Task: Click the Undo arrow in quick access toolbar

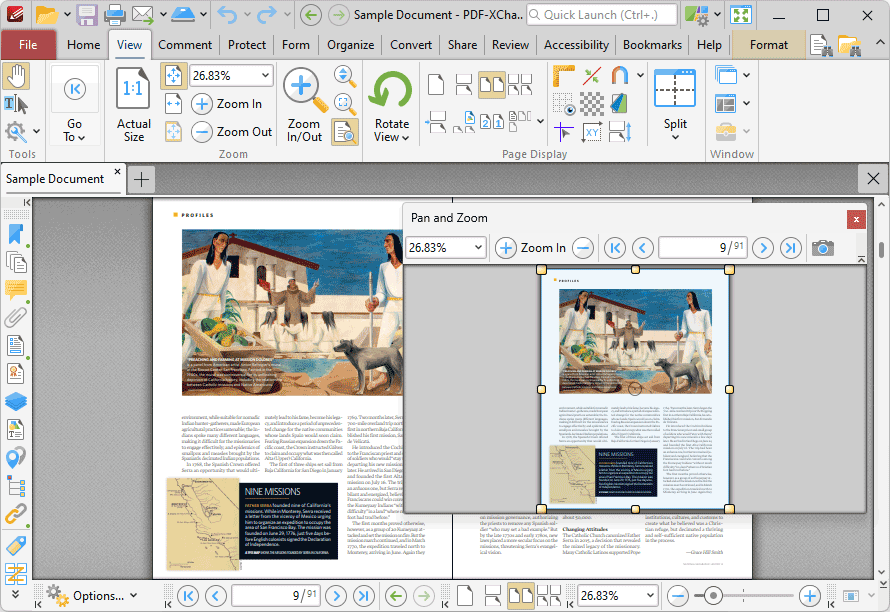Action: click(x=228, y=15)
